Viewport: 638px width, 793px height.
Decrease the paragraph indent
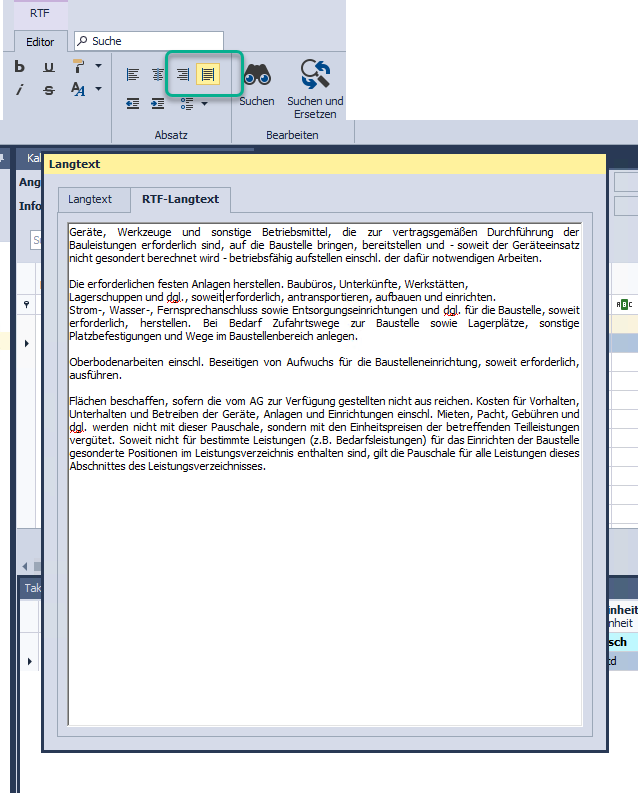(x=133, y=102)
